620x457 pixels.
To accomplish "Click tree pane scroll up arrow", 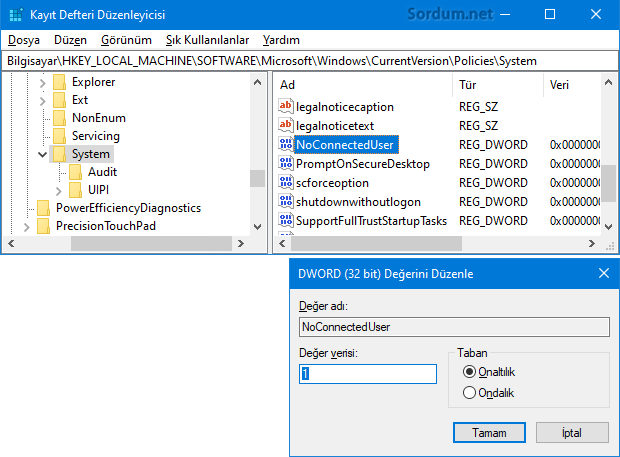I will point(257,82).
